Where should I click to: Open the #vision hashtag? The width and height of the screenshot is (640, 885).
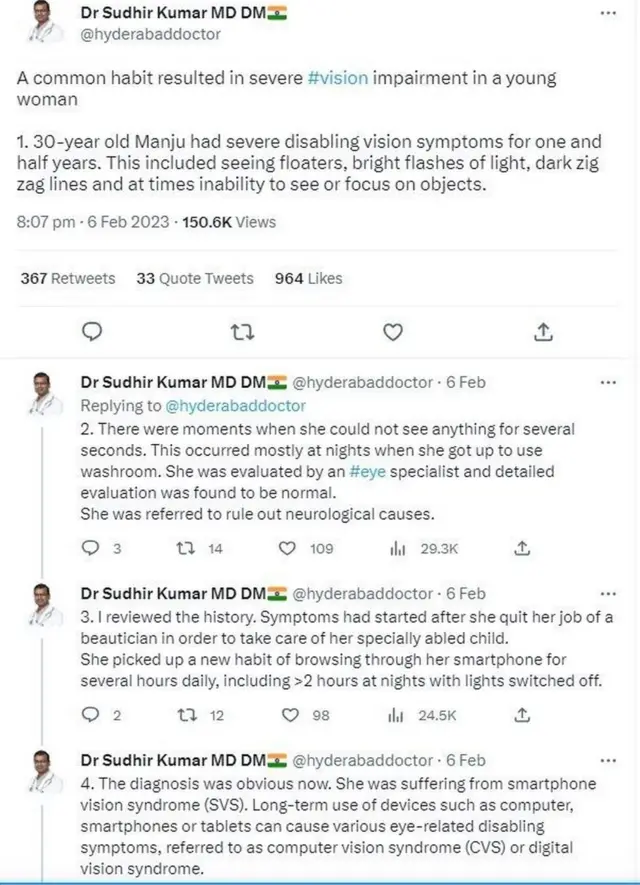(x=339, y=79)
